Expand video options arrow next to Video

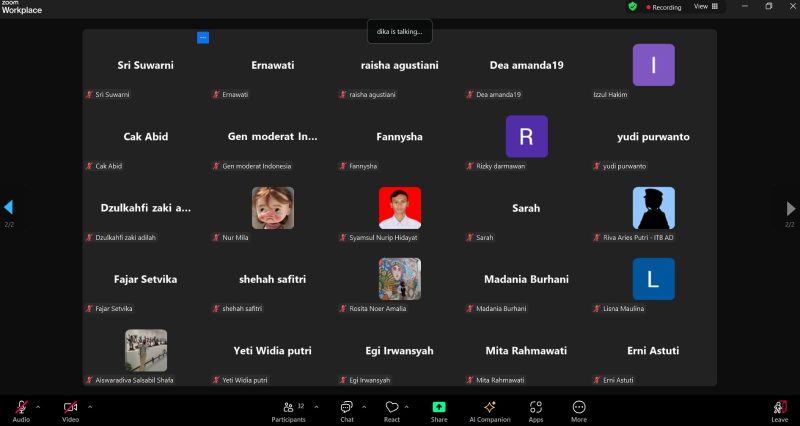coord(90,406)
